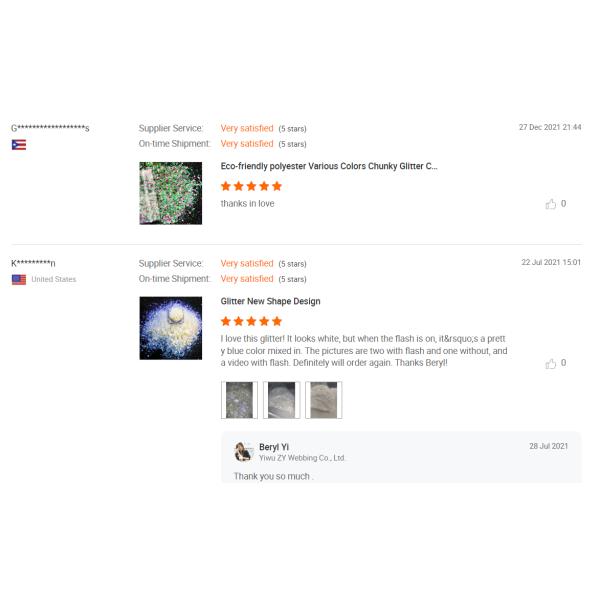Screen dimensions: 600x600
Task: Like the 'thanks in love' review
Action: tap(551, 204)
